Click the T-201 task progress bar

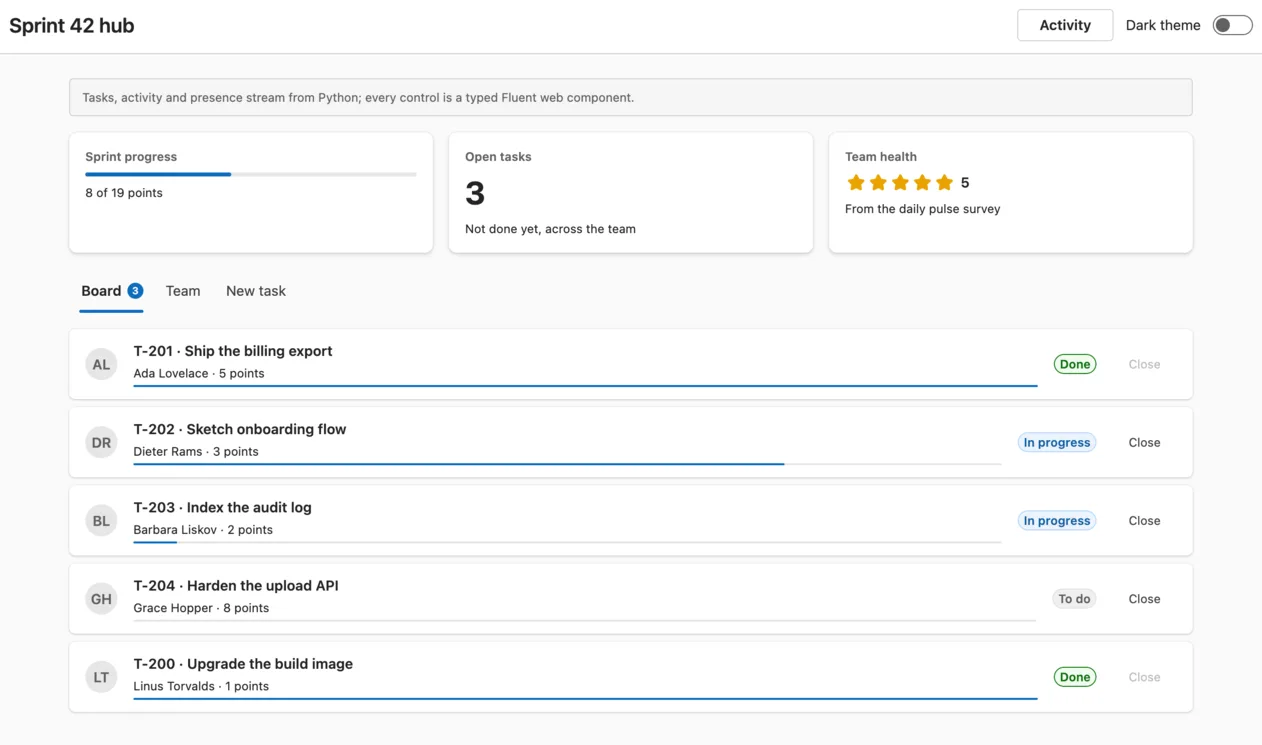[585, 386]
